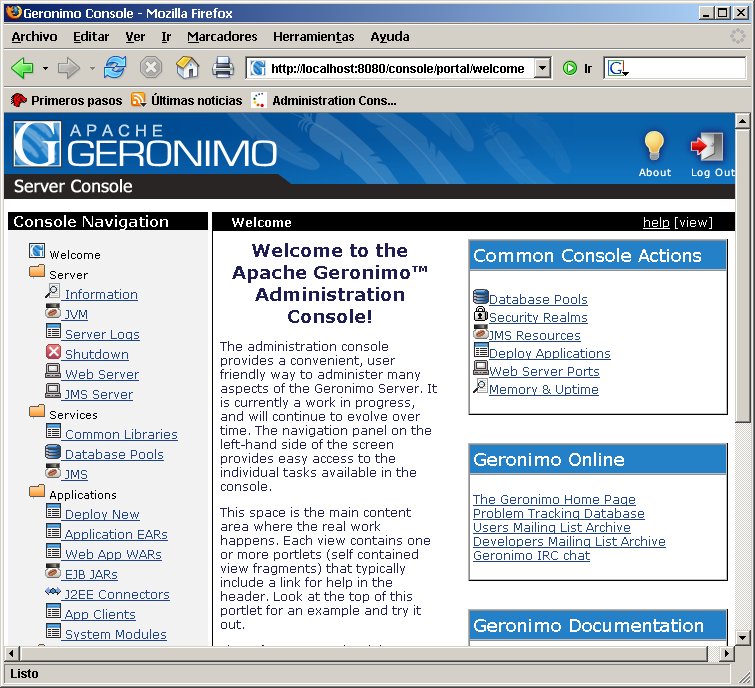Open the forward button history dropdown arrow
This screenshot has height=688, width=755.
pyautogui.click(x=91, y=68)
